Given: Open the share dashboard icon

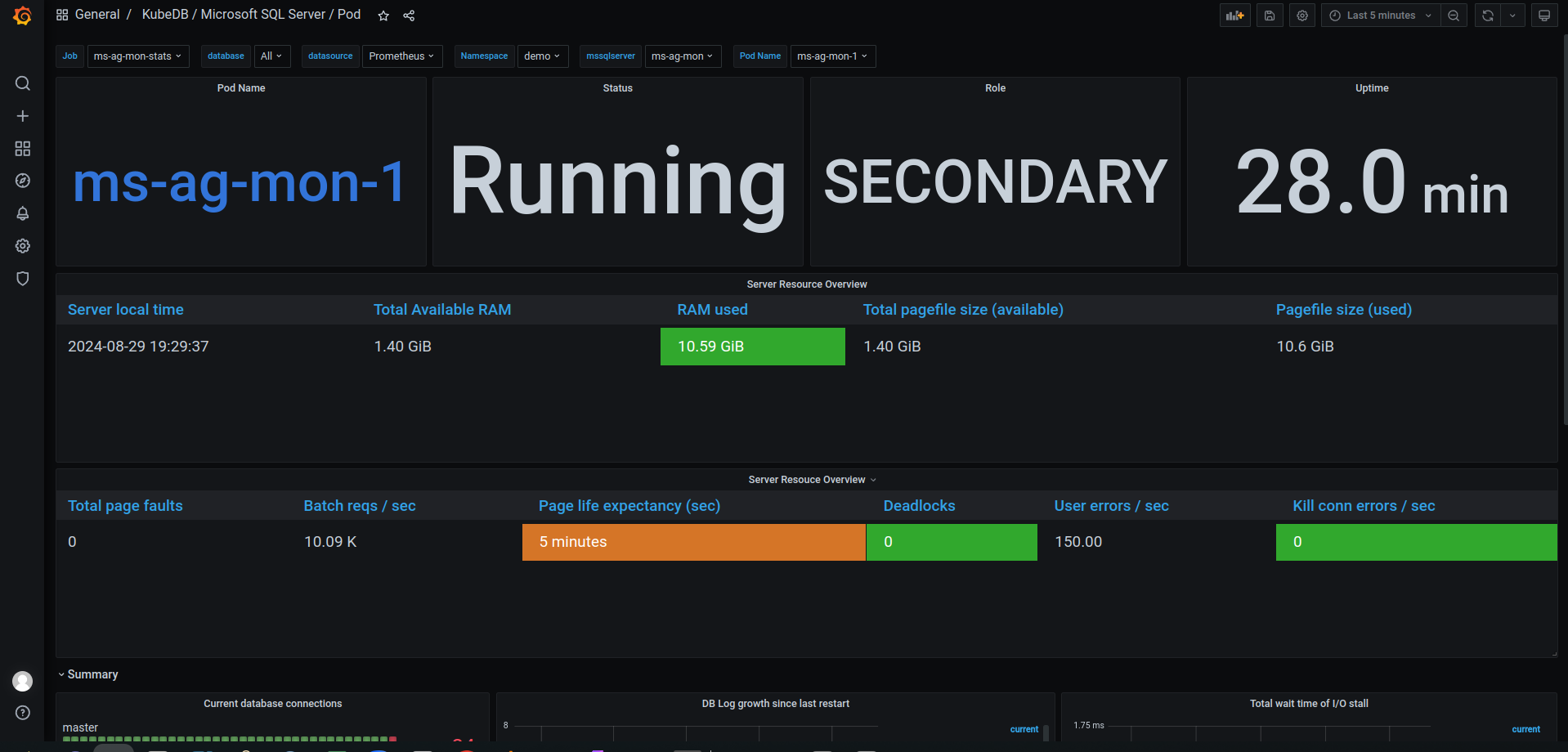Looking at the screenshot, I should coord(409,16).
